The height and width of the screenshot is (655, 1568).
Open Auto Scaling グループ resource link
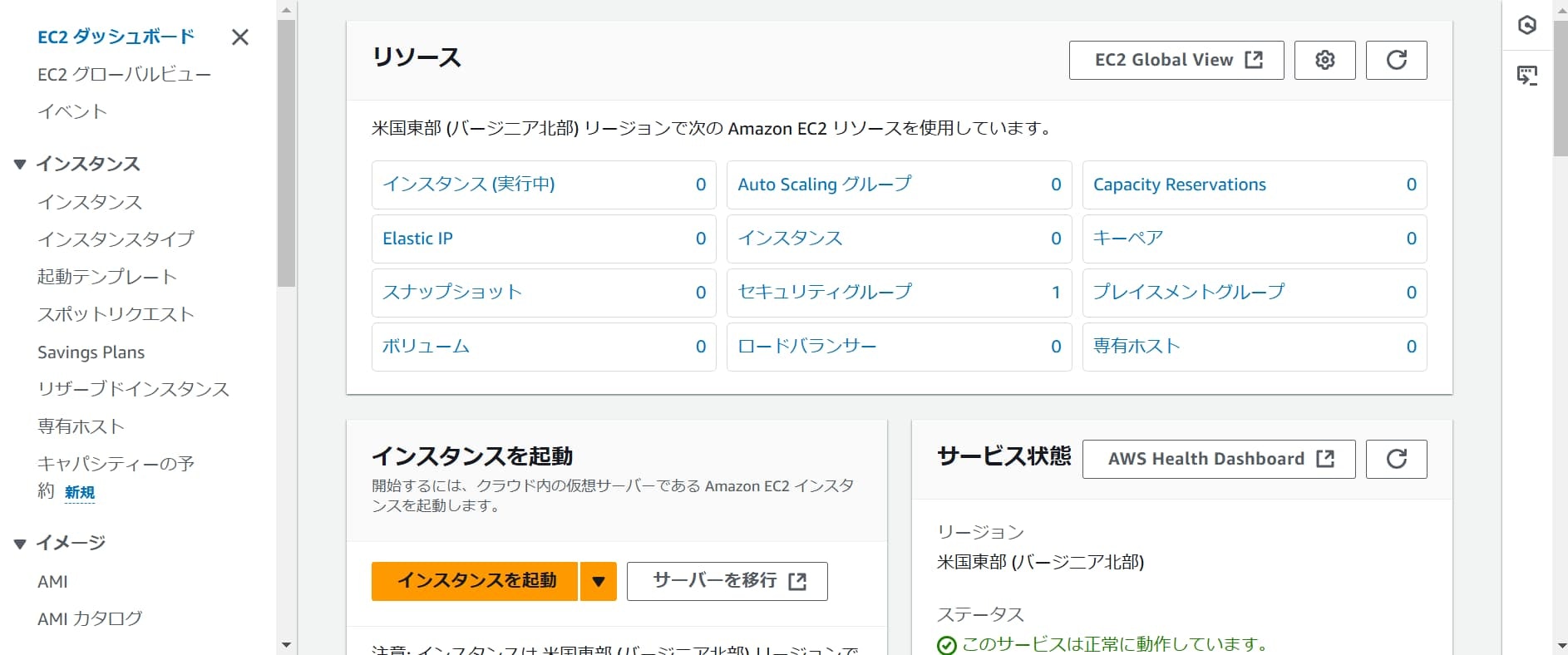(x=825, y=185)
